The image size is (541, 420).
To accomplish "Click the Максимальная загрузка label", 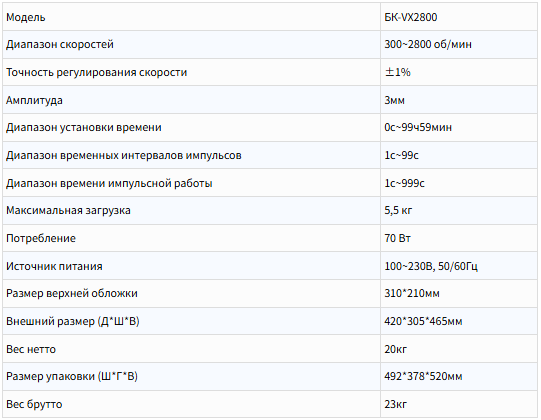I will click(x=68, y=211).
